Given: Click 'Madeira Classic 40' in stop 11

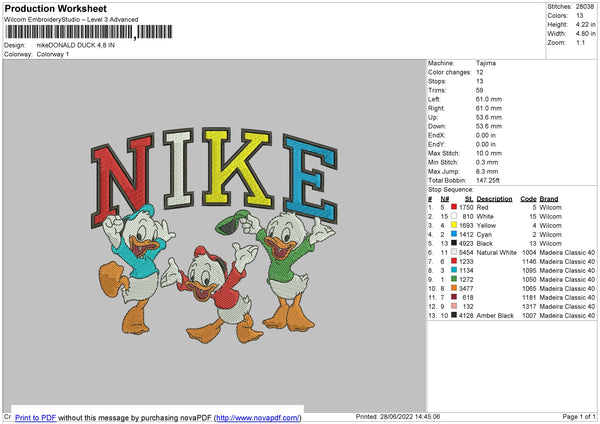Looking at the screenshot, I should tap(567, 297).
